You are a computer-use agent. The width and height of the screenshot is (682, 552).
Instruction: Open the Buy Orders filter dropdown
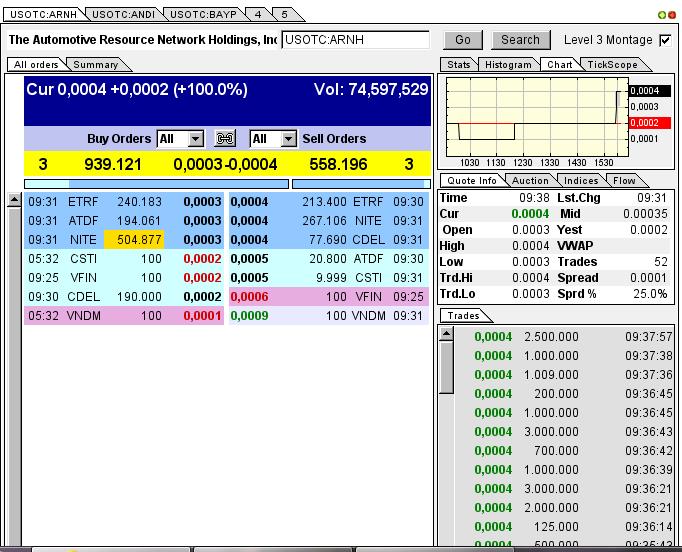195,139
